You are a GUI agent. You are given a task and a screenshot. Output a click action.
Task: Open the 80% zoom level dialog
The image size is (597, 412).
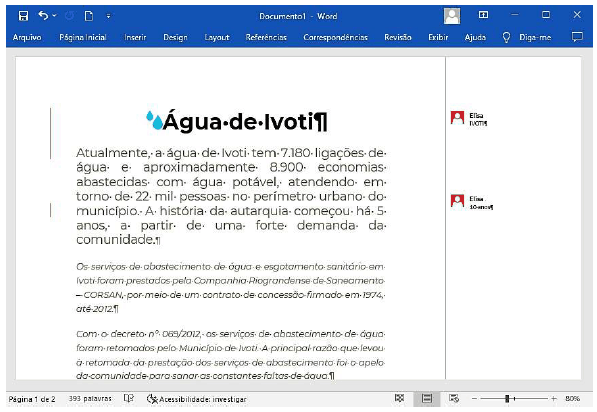point(572,399)
